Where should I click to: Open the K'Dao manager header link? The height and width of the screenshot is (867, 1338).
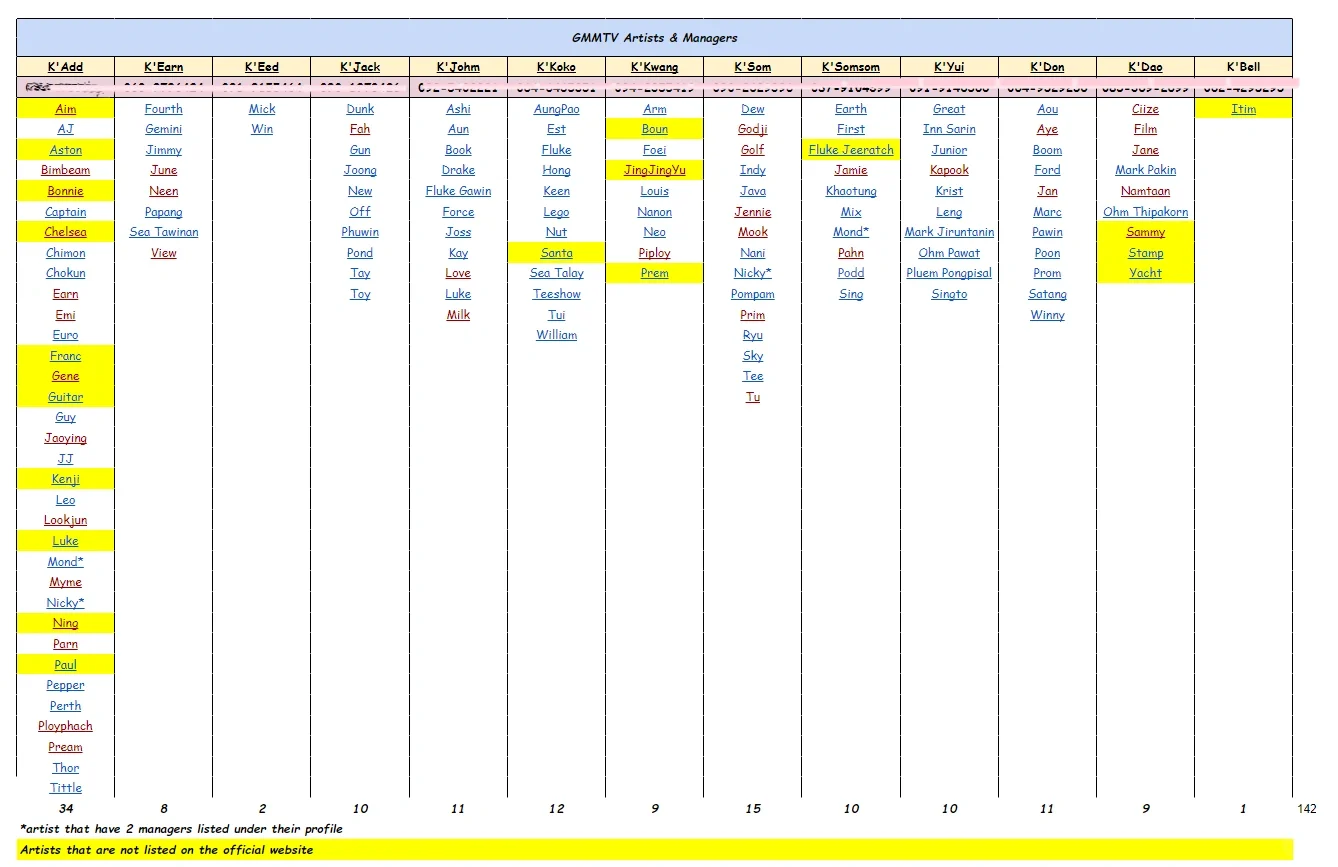pyautogui.click(x=1145, y=67)
